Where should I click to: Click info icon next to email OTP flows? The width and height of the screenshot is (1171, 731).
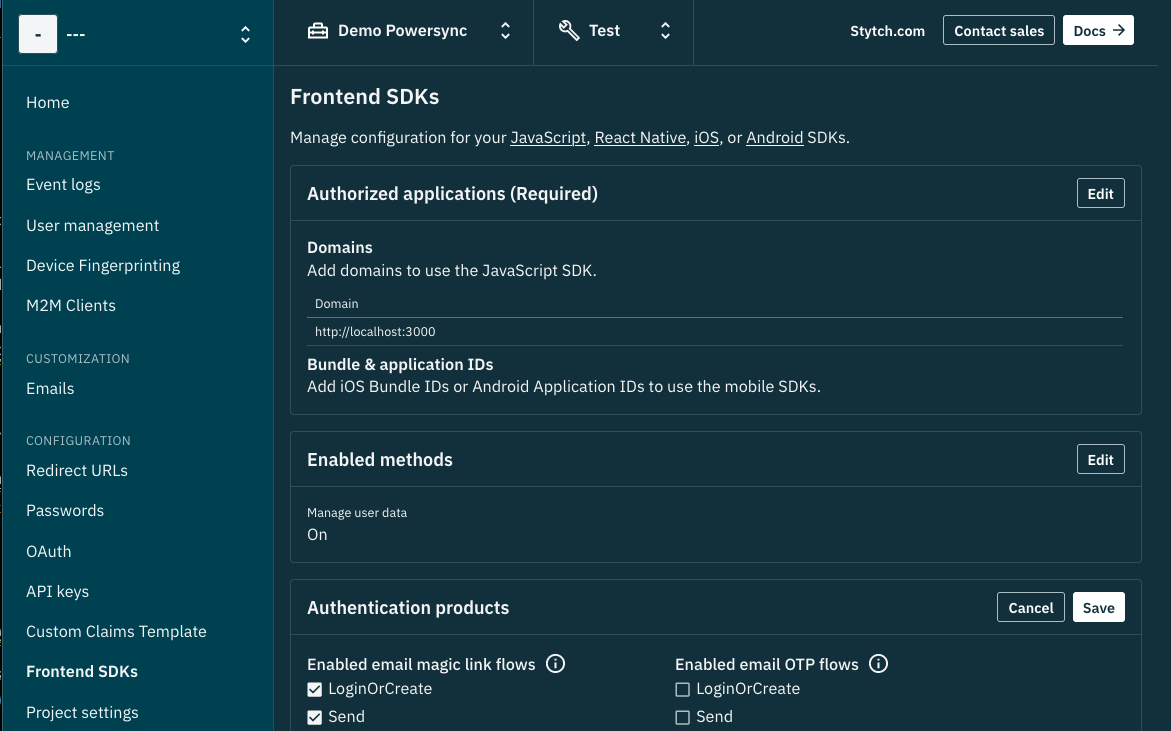pyautogui.click(x=879, y=664)
